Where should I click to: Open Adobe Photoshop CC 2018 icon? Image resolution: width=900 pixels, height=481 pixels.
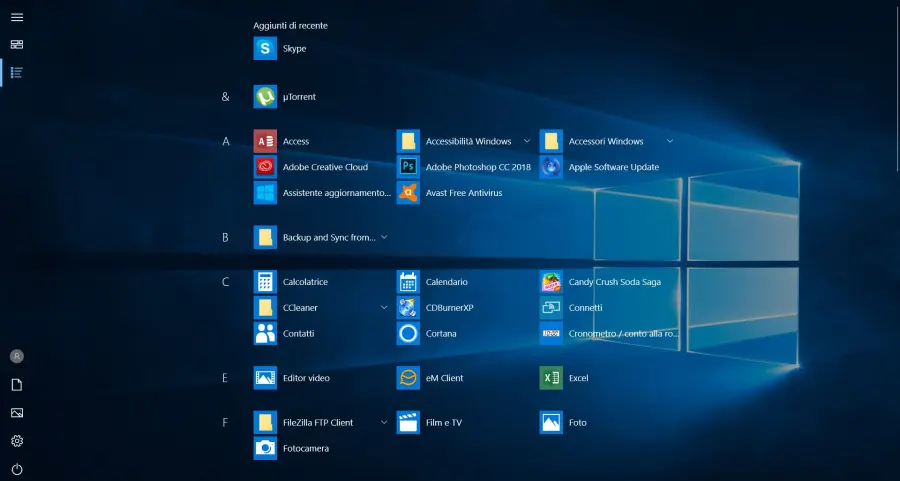408,167
